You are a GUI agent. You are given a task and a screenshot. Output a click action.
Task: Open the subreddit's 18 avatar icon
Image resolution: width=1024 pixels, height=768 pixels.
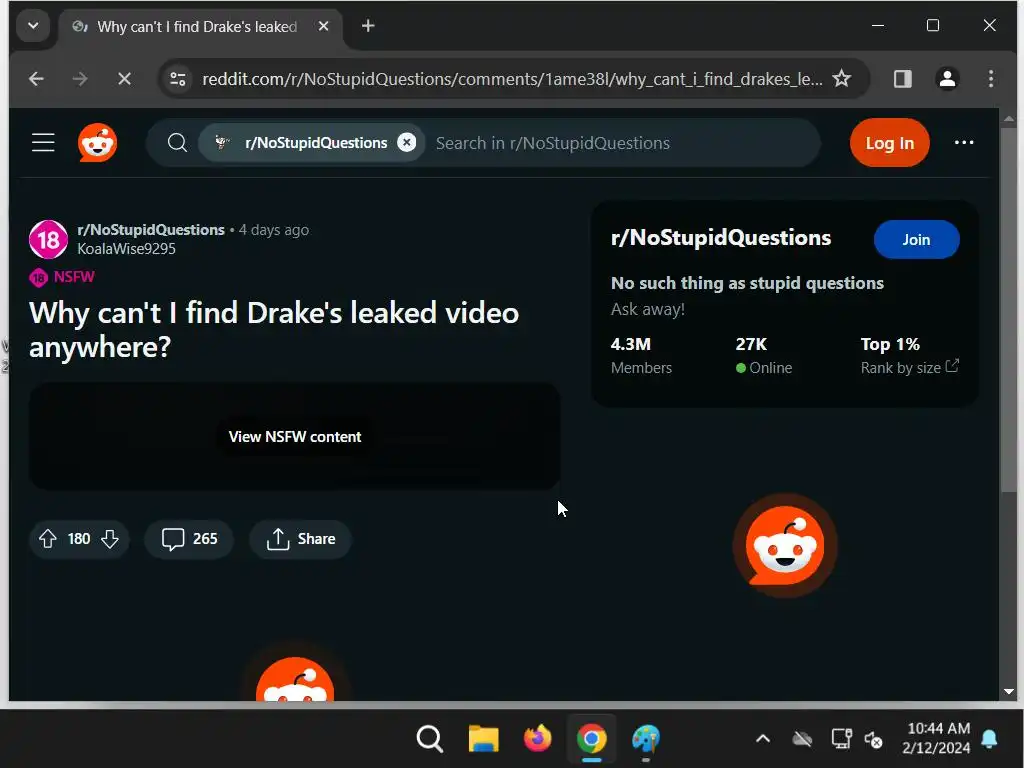[48, 240]
